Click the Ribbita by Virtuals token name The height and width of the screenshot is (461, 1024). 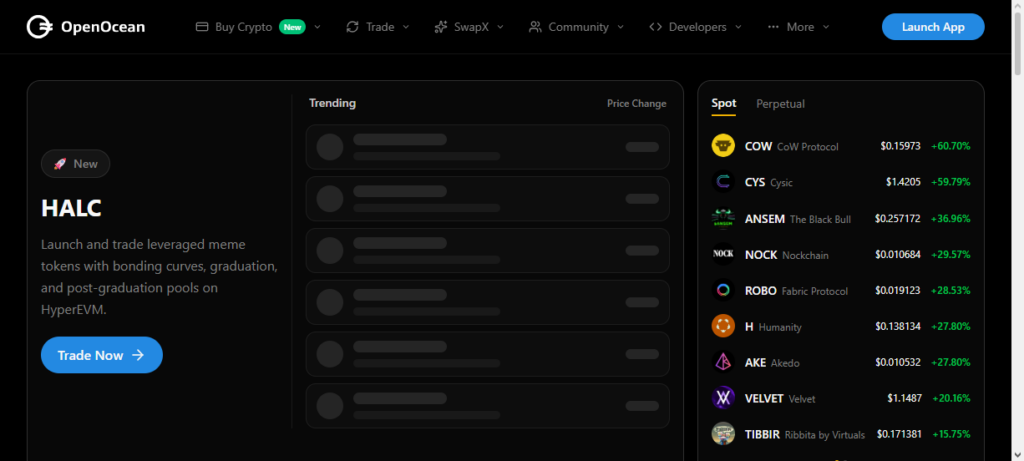825,435
